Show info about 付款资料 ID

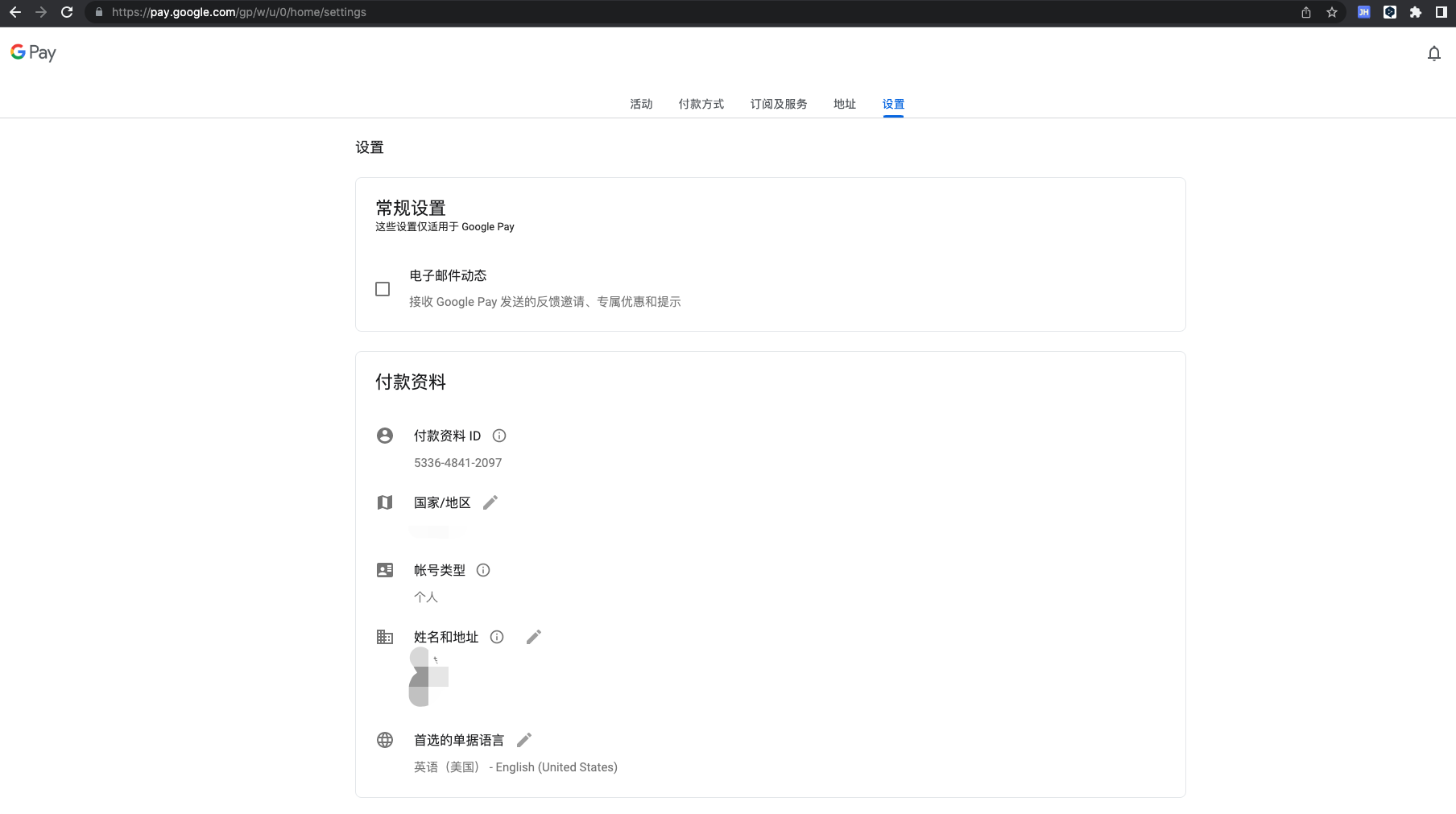pyautogui.click(x=499, y=436)
